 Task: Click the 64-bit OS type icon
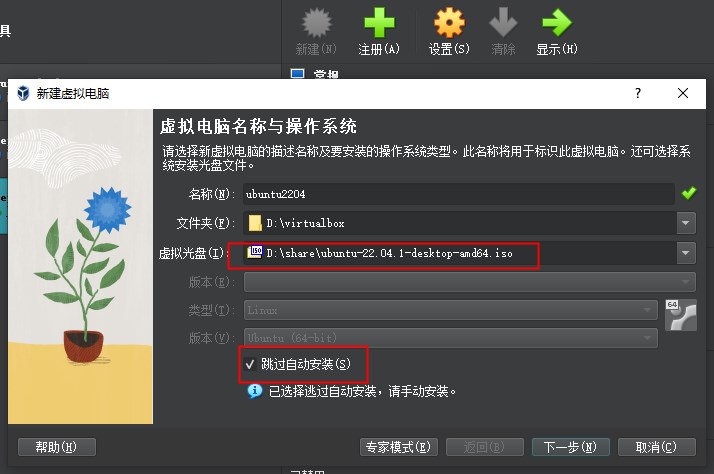(x=681, y=315)
